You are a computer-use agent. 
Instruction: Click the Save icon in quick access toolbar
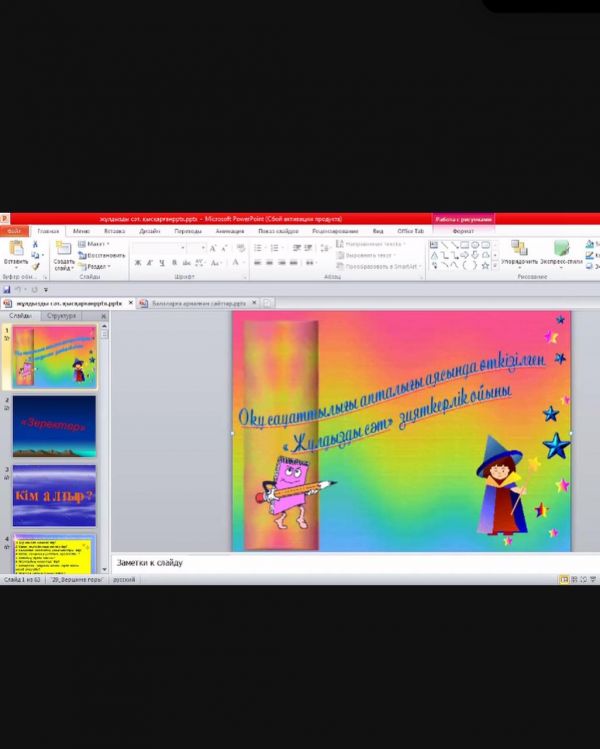[x=8, y=289]
